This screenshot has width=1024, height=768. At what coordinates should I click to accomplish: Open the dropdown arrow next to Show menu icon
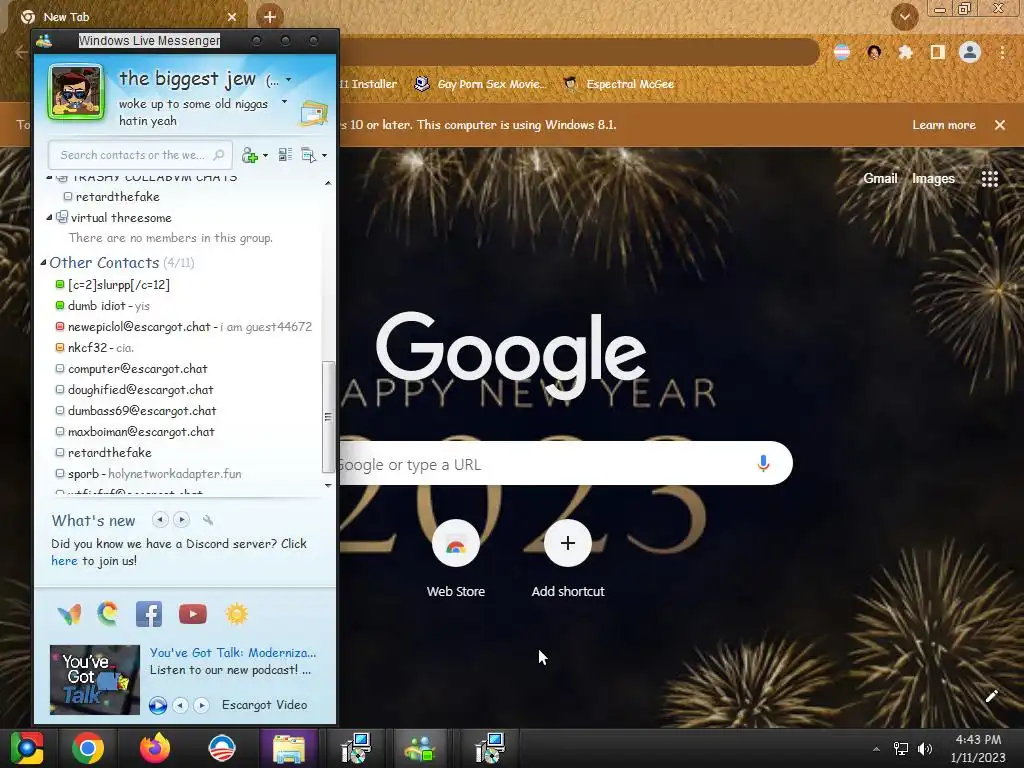coord(325,155)
